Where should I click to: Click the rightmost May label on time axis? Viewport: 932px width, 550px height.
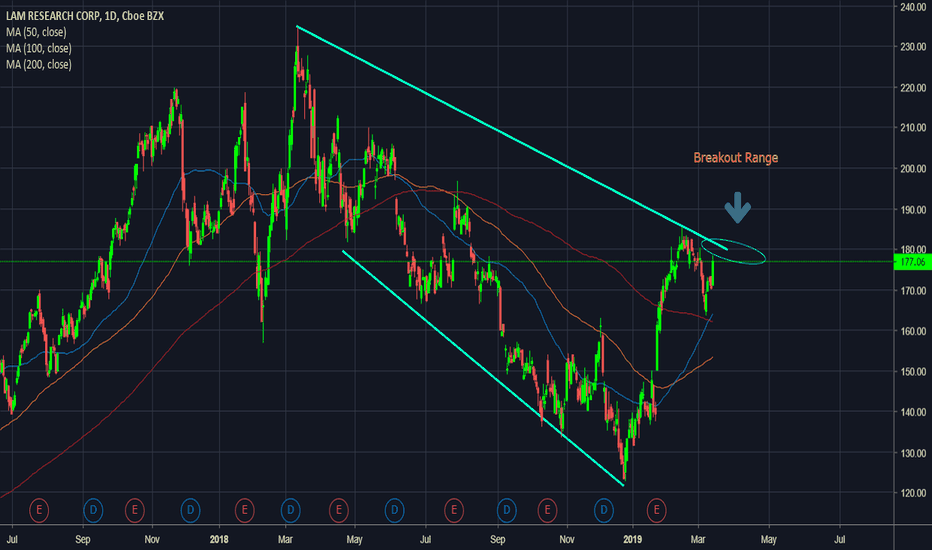(769, 539)
